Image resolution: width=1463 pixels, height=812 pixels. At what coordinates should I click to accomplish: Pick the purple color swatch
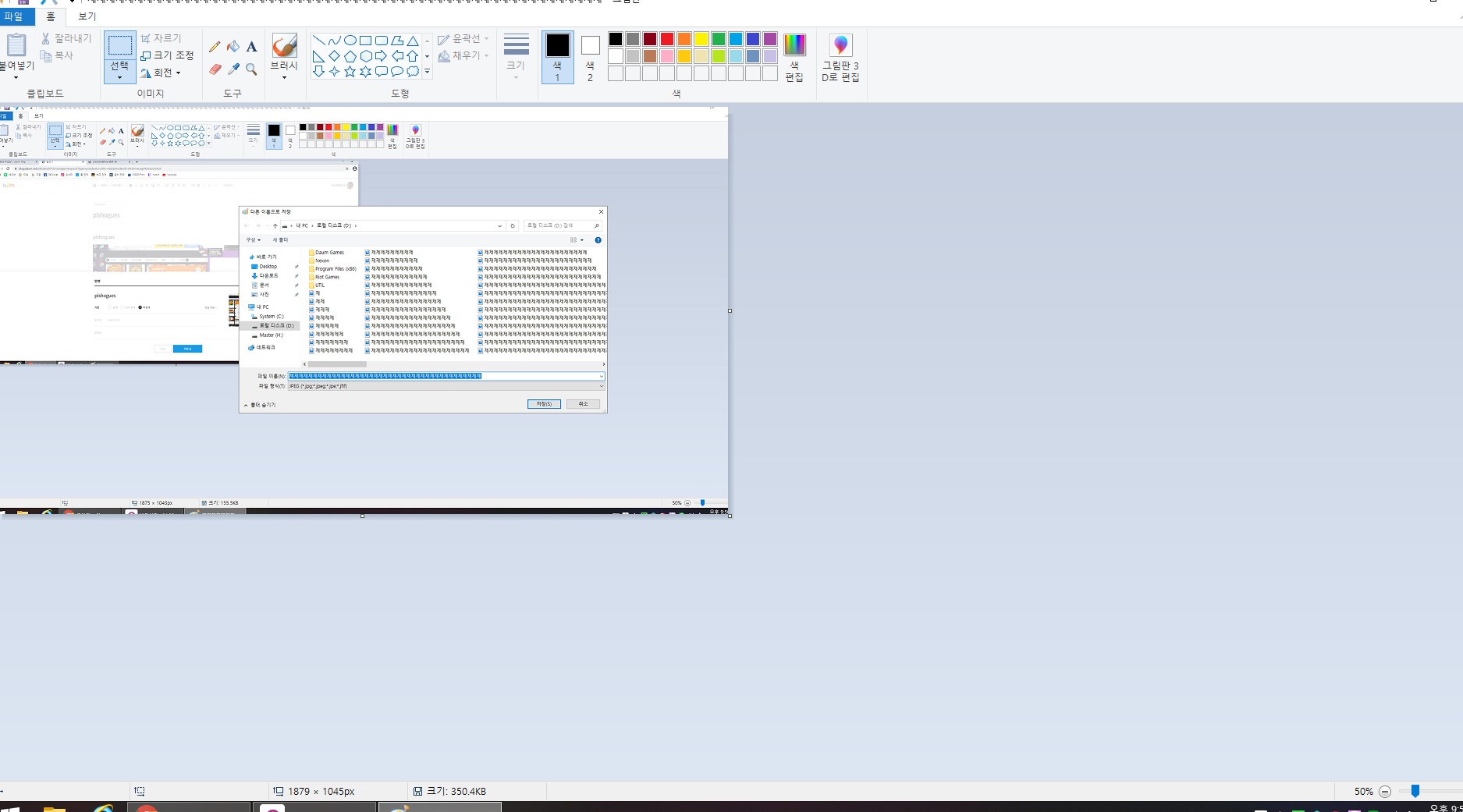tap(770, 39)
